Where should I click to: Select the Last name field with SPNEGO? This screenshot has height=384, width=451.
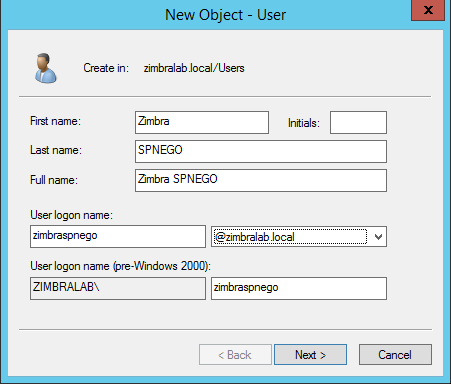click(261, 151)
